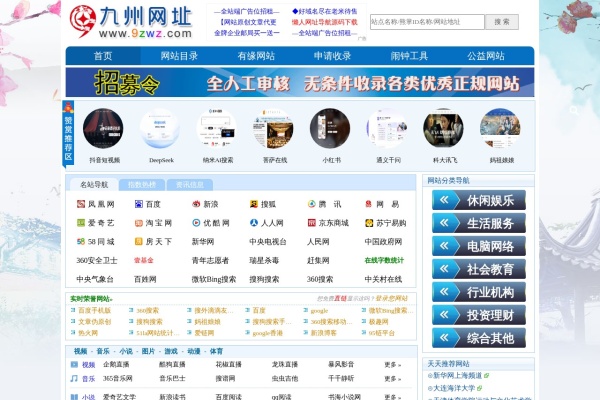Expand 更多 in the 小说 row

(x=393, y=397)
